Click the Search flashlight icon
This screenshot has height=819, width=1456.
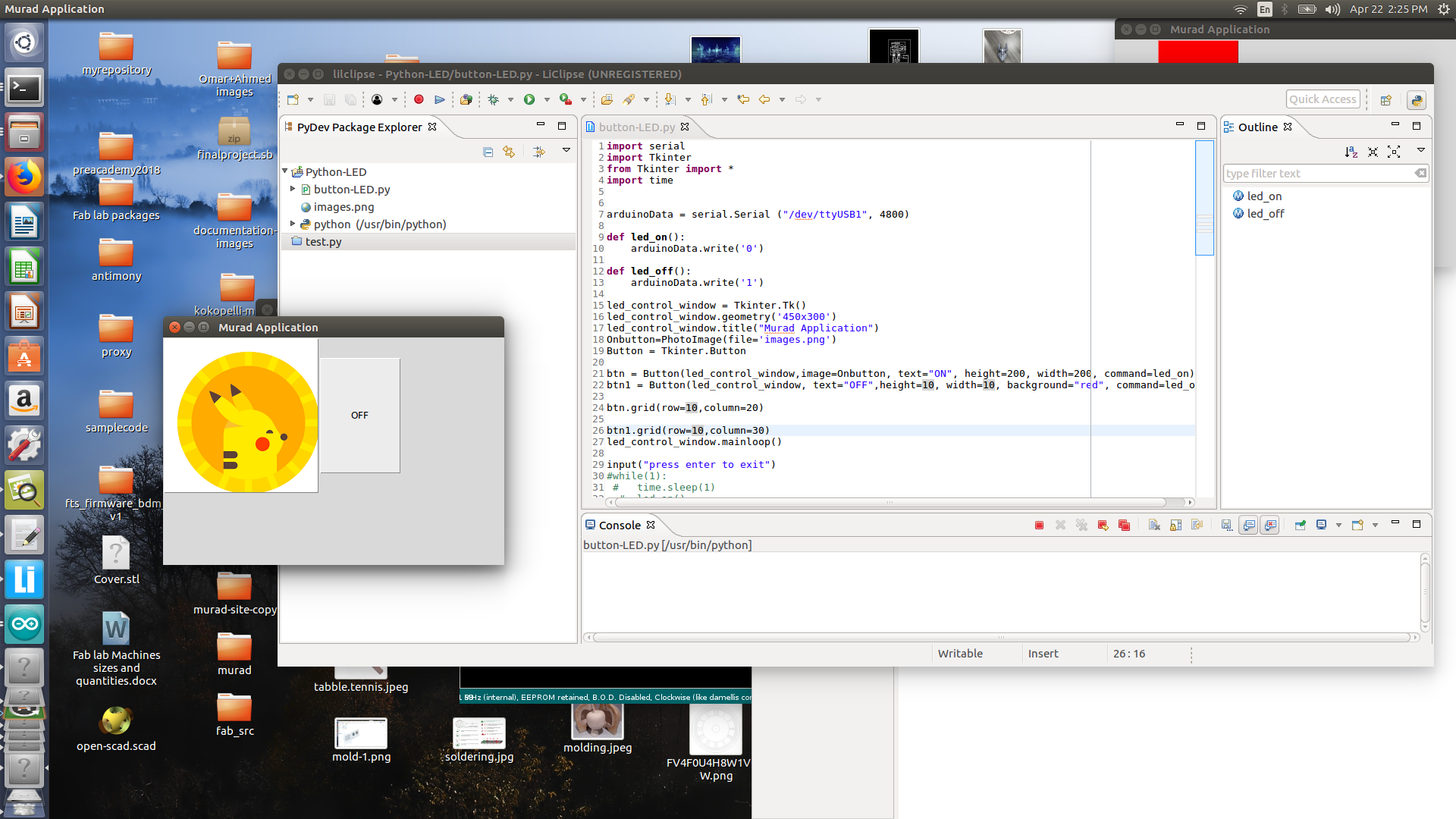tap(629, 99)
